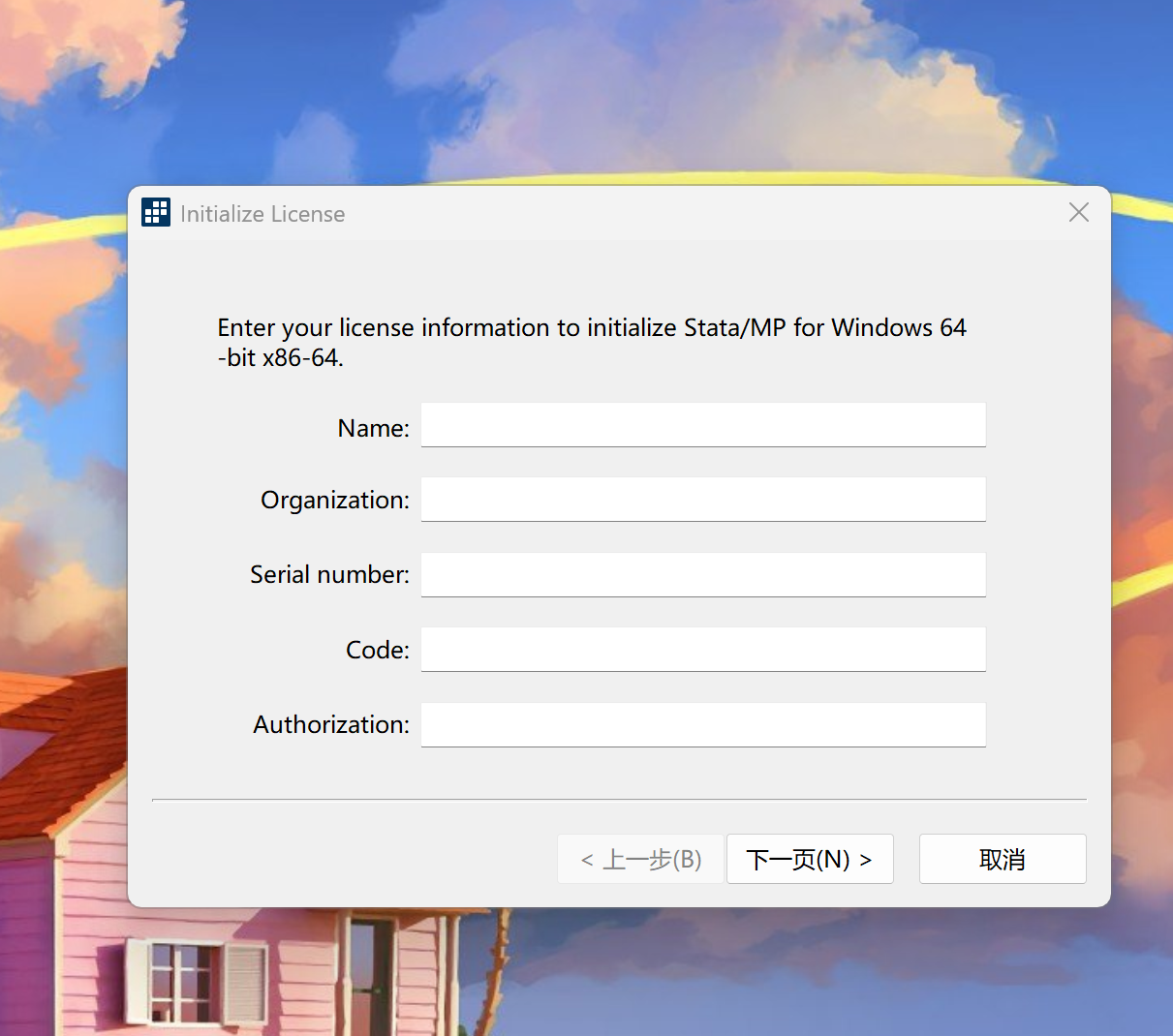
Task: Select the Organization text box
Action: (703, 500)
